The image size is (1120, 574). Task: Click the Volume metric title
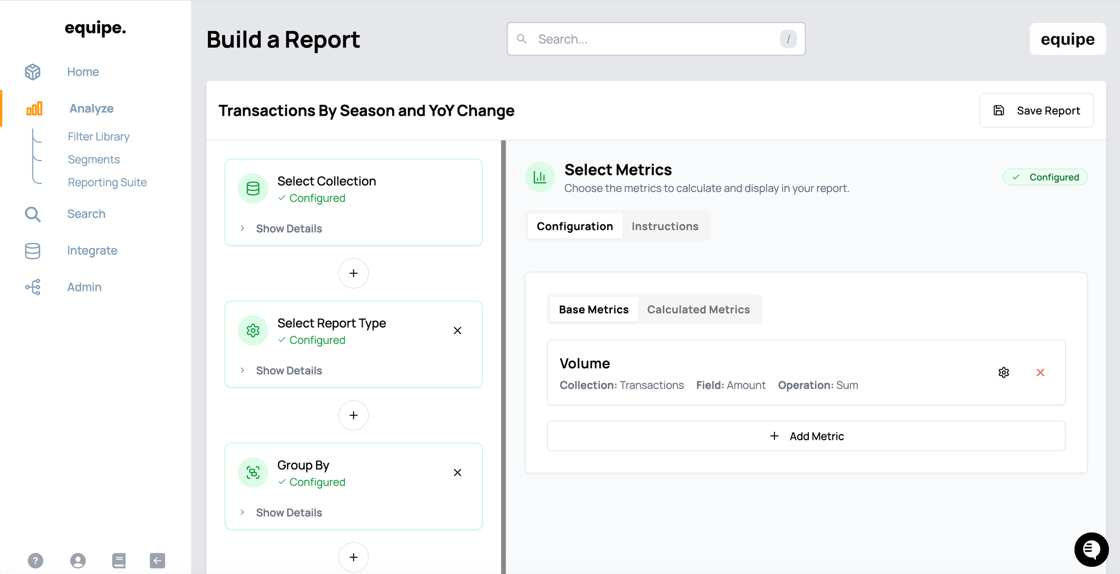(585, 363)
